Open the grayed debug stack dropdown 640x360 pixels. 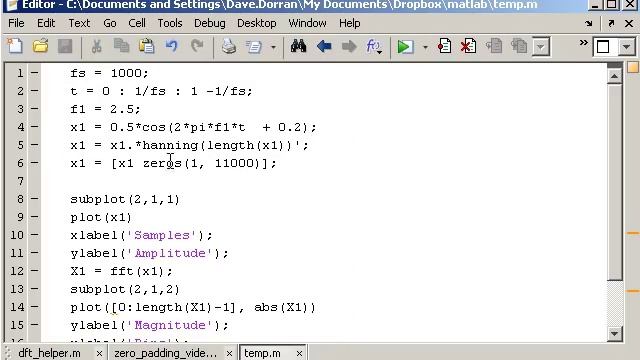tap(541, 47)
